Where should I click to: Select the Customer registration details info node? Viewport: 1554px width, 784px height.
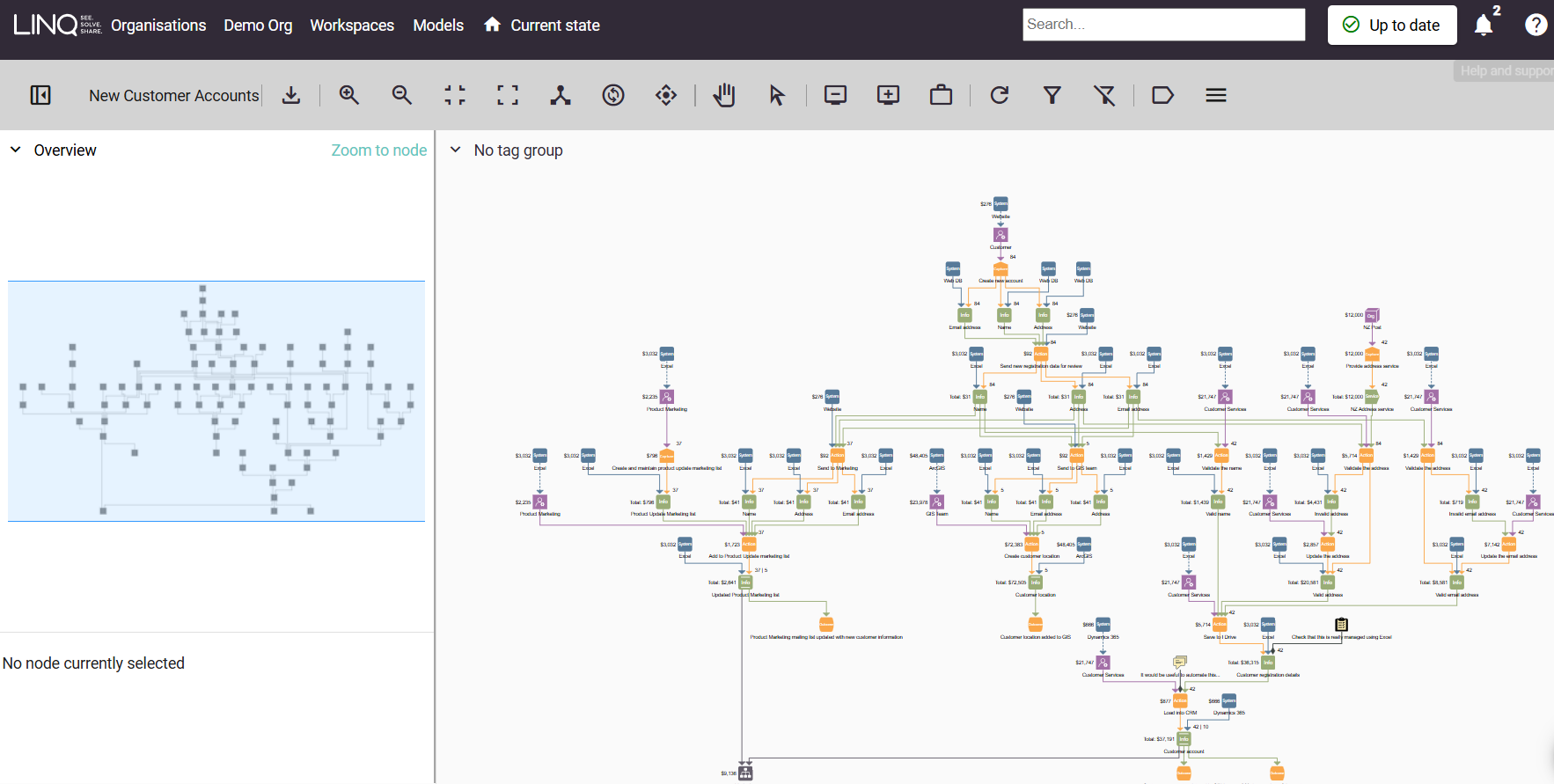click(x=1268, y=663)
